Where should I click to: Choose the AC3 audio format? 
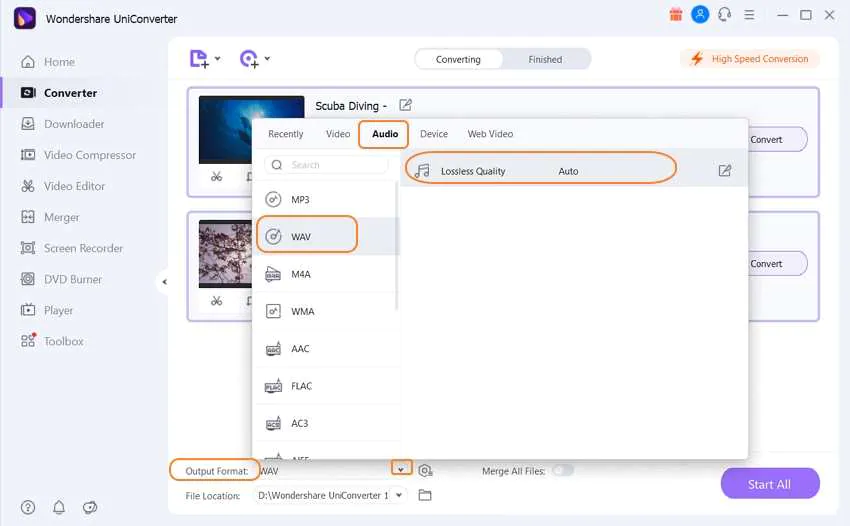[326, 423]
